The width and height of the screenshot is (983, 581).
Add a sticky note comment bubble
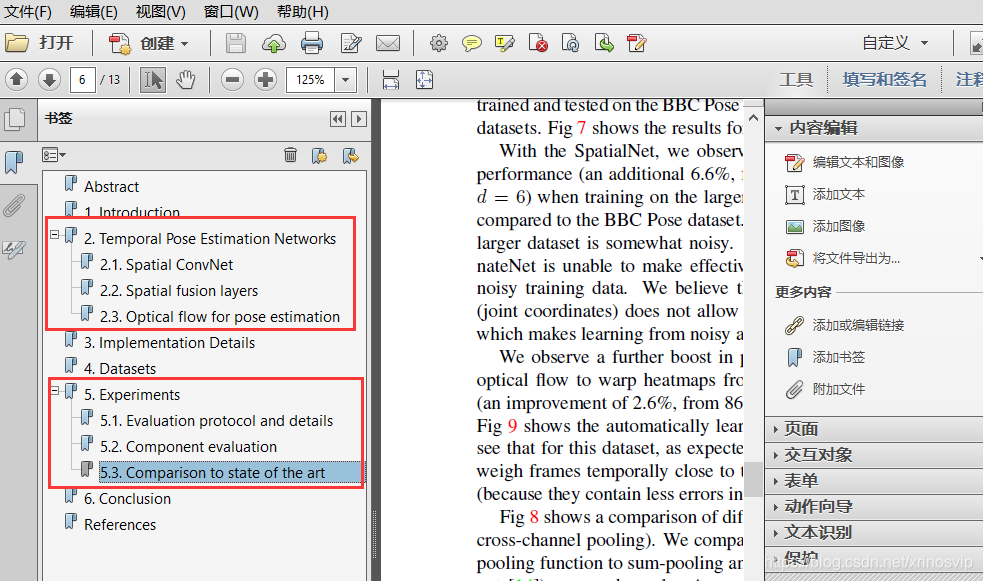pyautogui.click(x=471, y=43)
